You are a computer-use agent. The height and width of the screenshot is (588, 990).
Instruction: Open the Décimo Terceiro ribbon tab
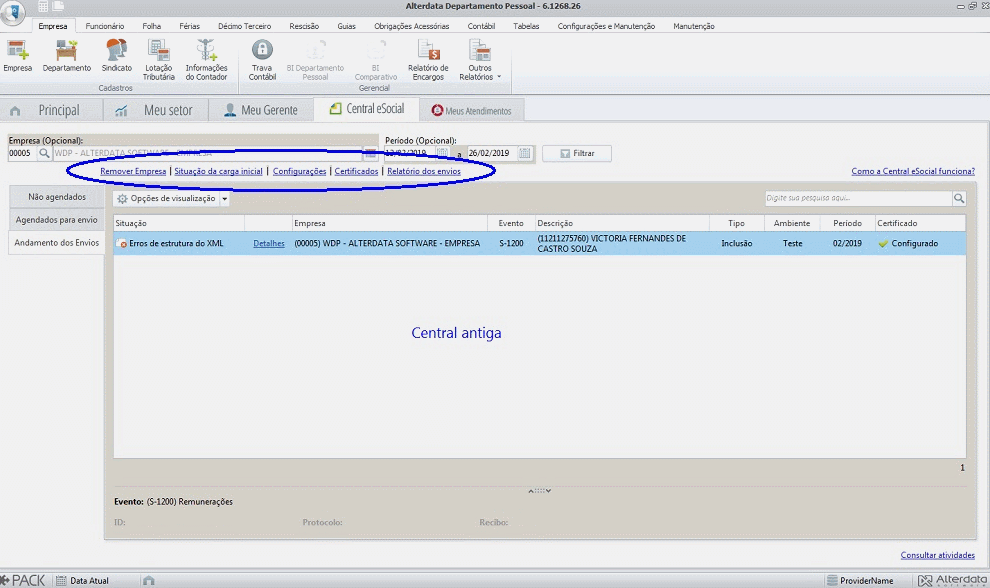pos(244,26)
